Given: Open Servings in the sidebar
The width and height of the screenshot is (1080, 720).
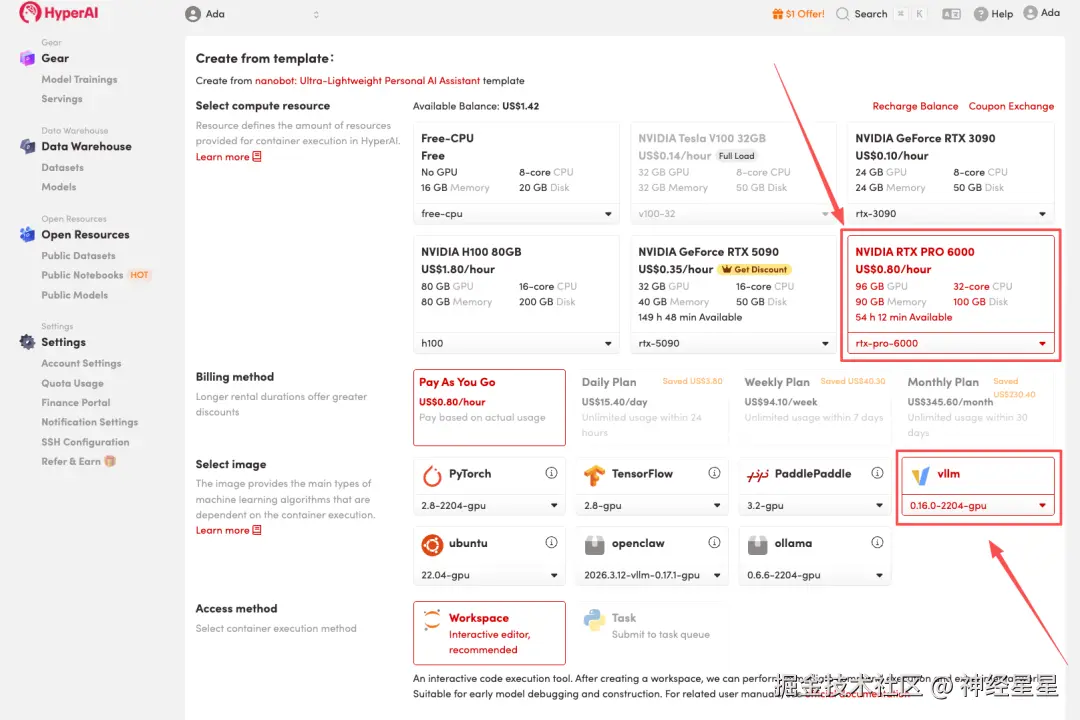Looking at the screenshot, I should coord(61,99).
